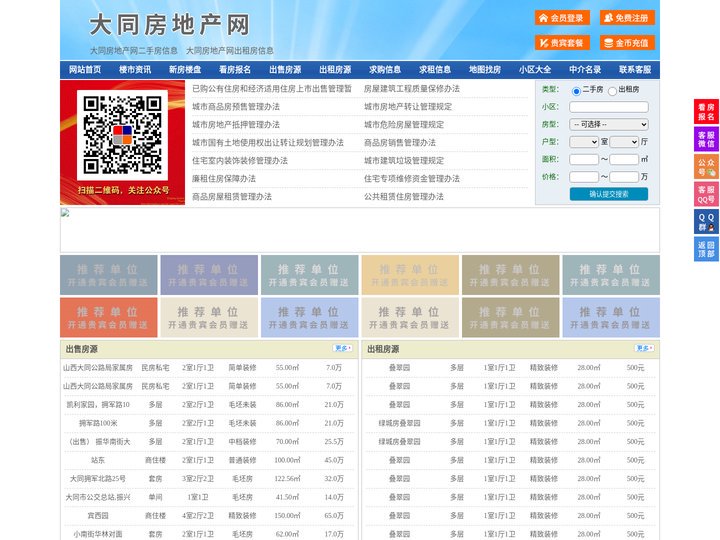
Task: Open listing 站东 商住楼
Action: (x=98, y=460)
